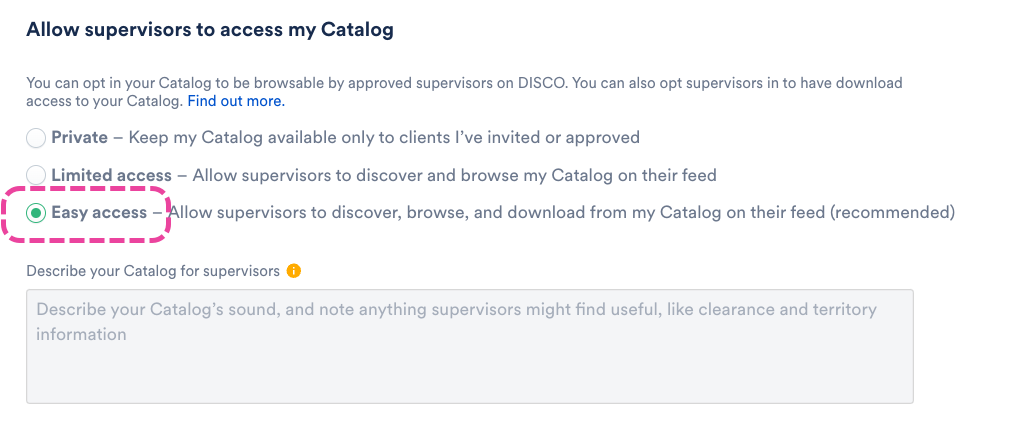Focus the Catalog description text area
The height and width of the screenshot is (439, 1016).
tap(469, 346)
